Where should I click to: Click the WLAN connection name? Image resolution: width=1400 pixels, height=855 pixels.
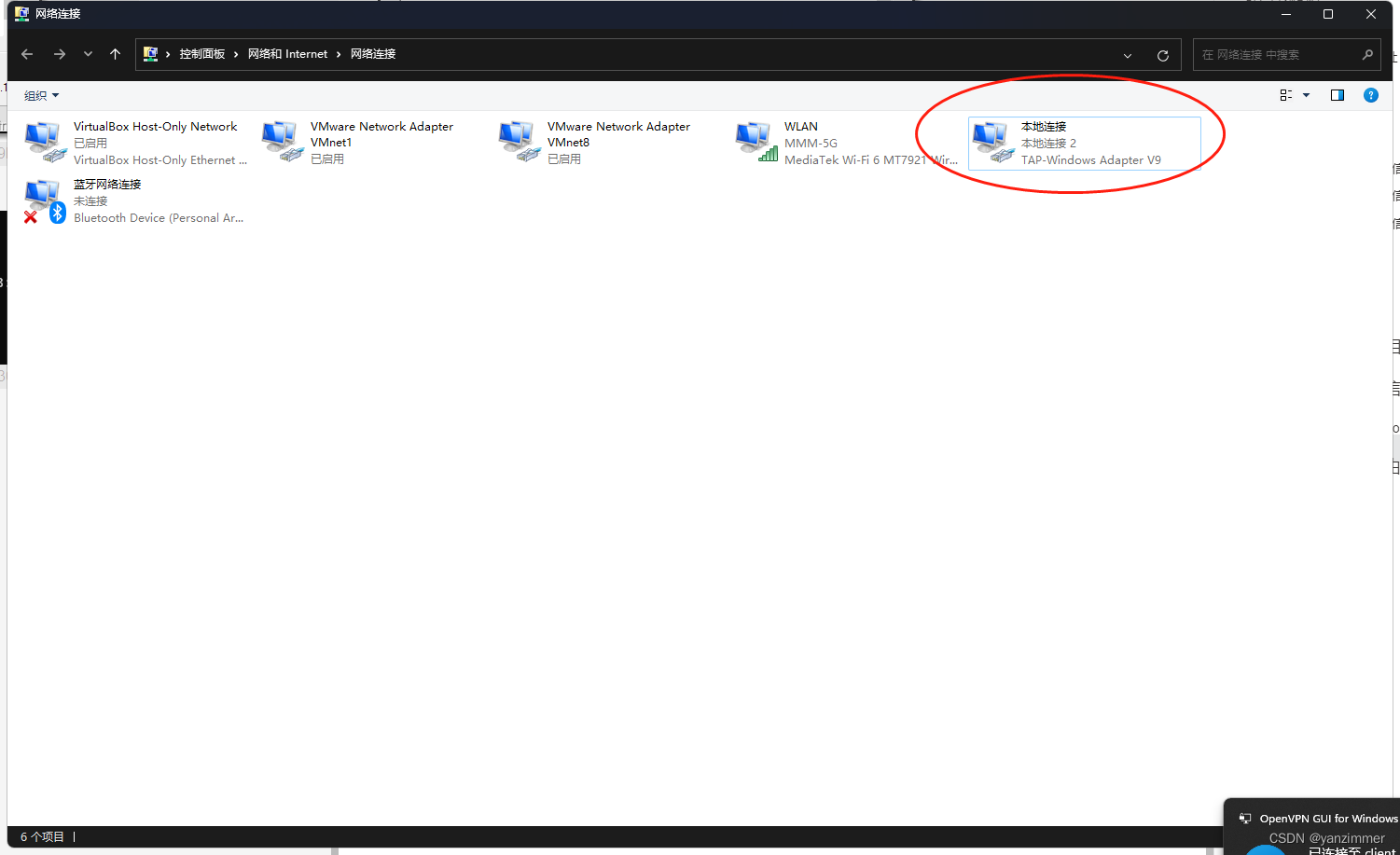[x=801, y=127]
